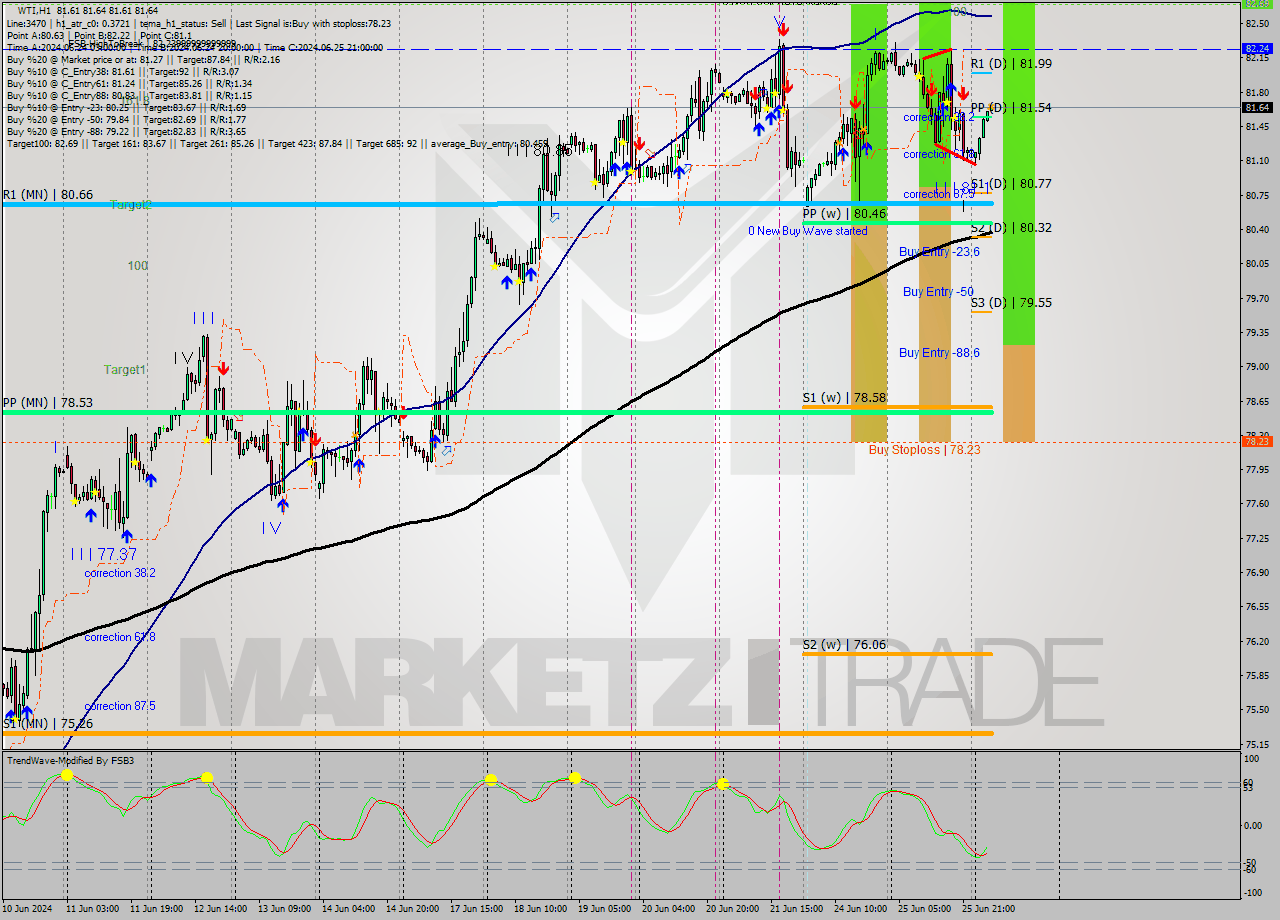Click the 'Buy %20 @ Entry -88: 79.22' line
Viewport: 1280px width, 920px height.
127,132
